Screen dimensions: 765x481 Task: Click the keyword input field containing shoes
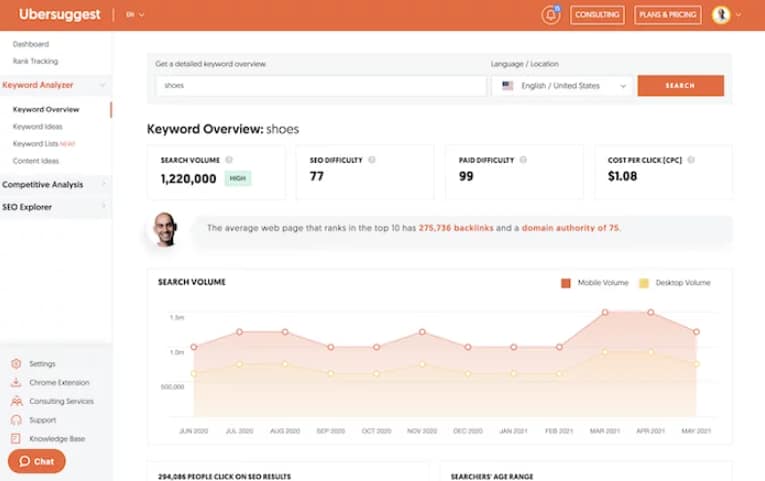click(320, 86)
